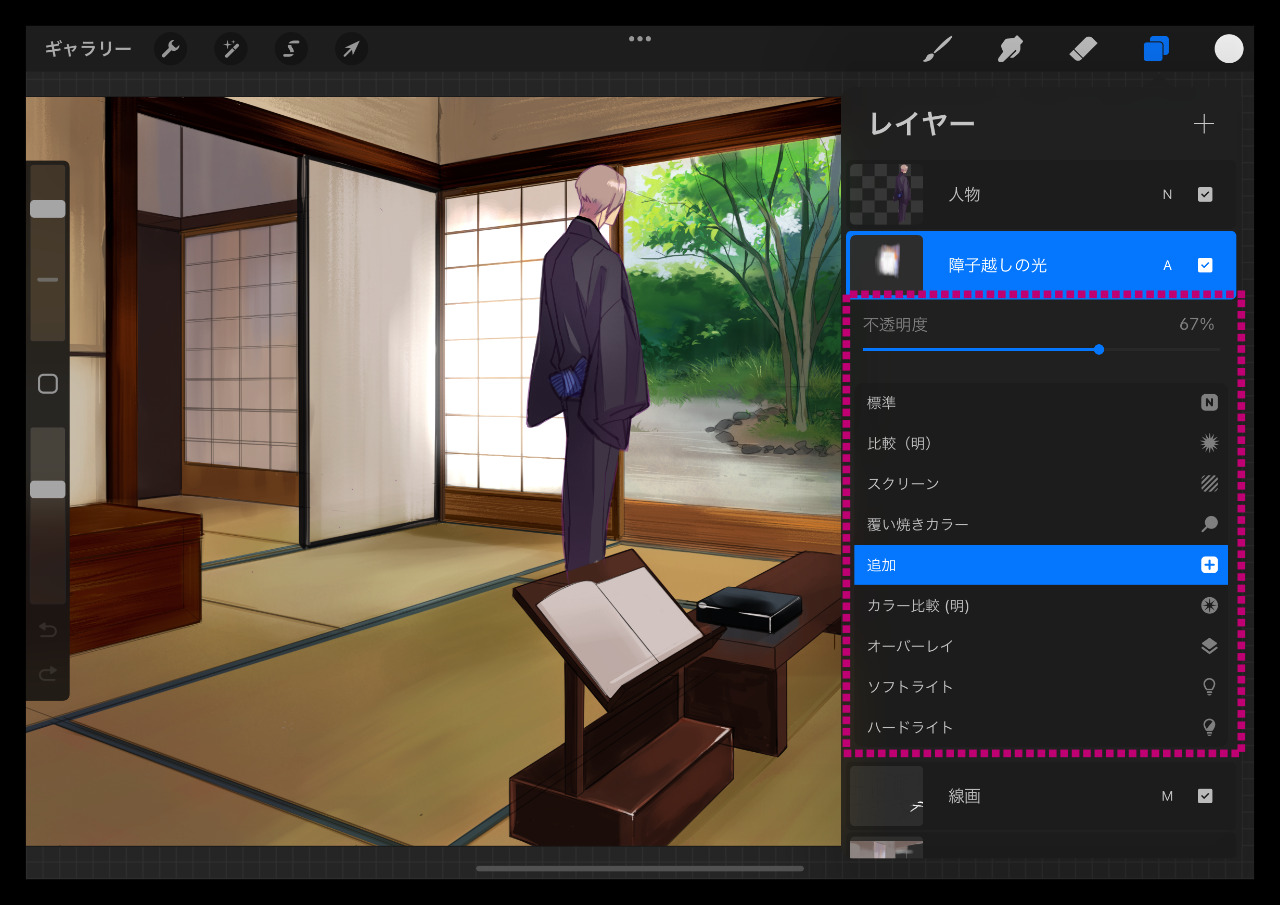
Task: Click the 67% opacity value
Action: [x=1196, y=324]
